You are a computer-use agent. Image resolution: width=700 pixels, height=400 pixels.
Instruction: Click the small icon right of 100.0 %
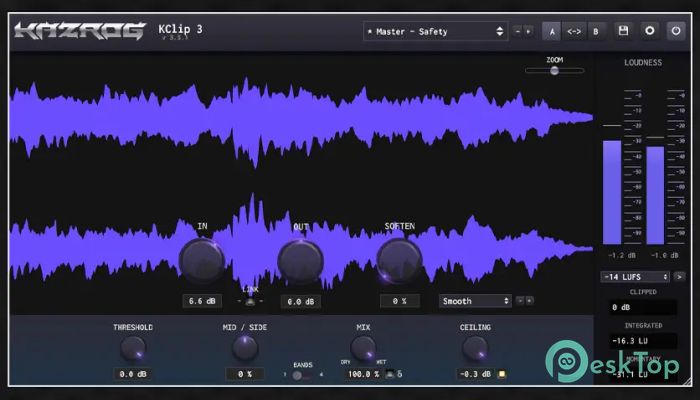pyautogui.click(x=390, y=374)
